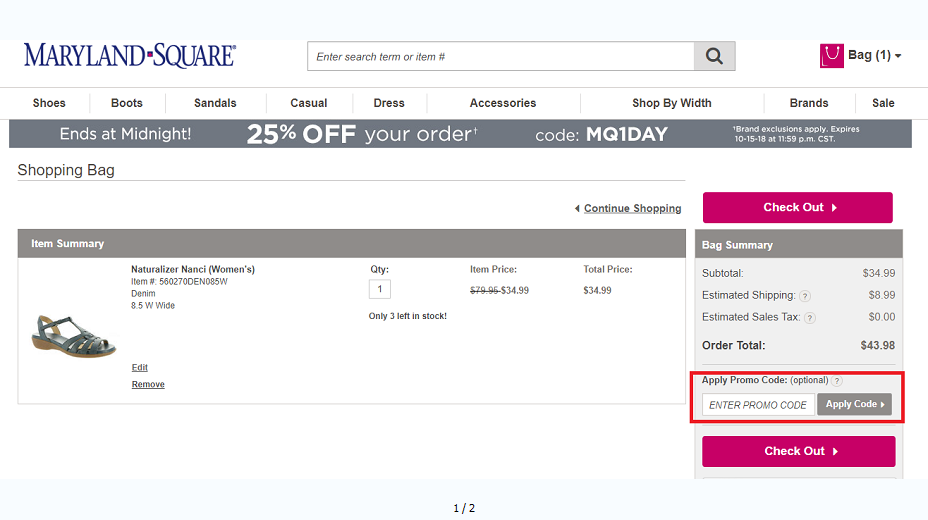This screenshot has height=520, width=928.
Task: Expand the Bag (1) dropdown
Action: (x=875, y=55)
